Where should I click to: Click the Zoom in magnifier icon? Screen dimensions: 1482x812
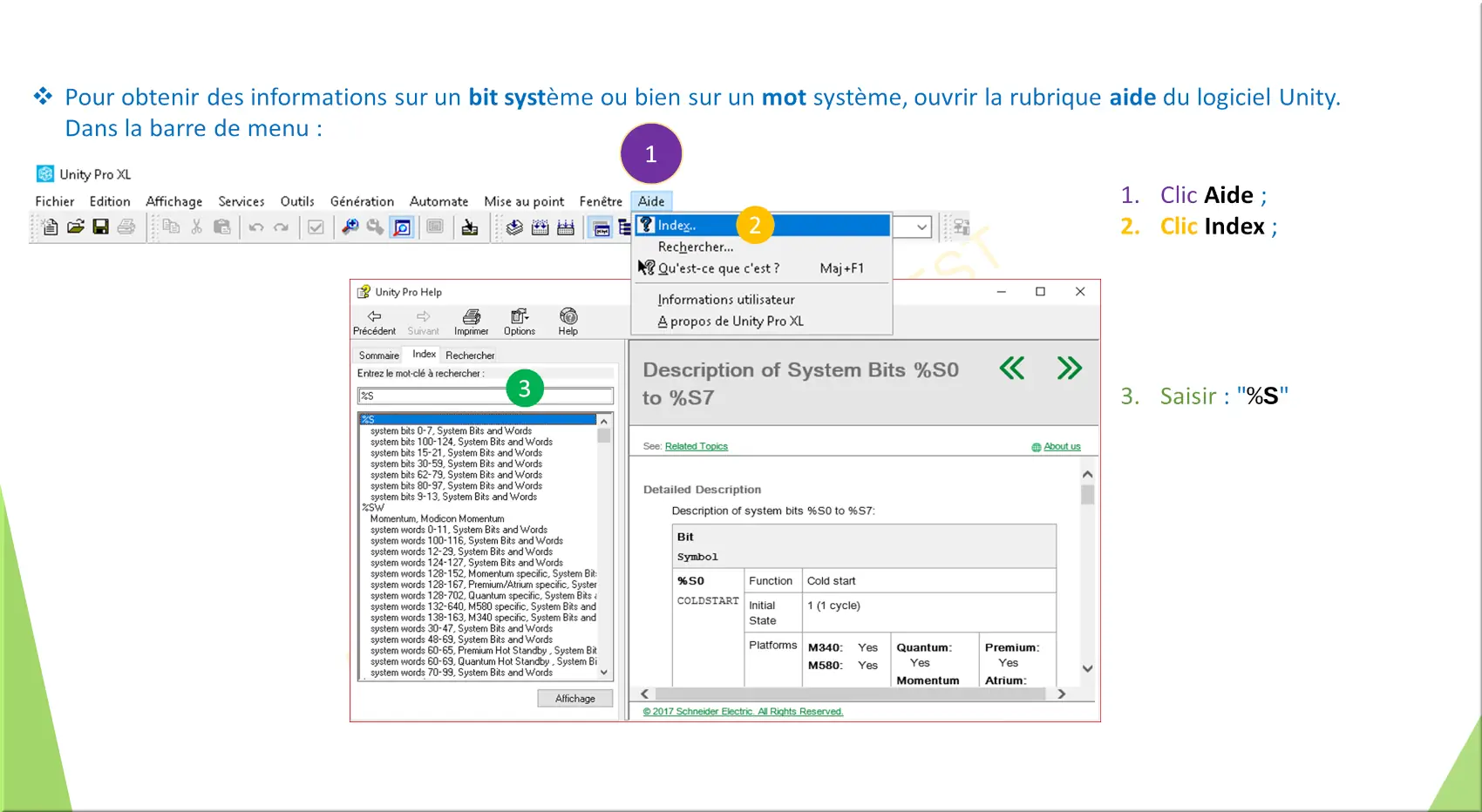(x=350, y=227)
